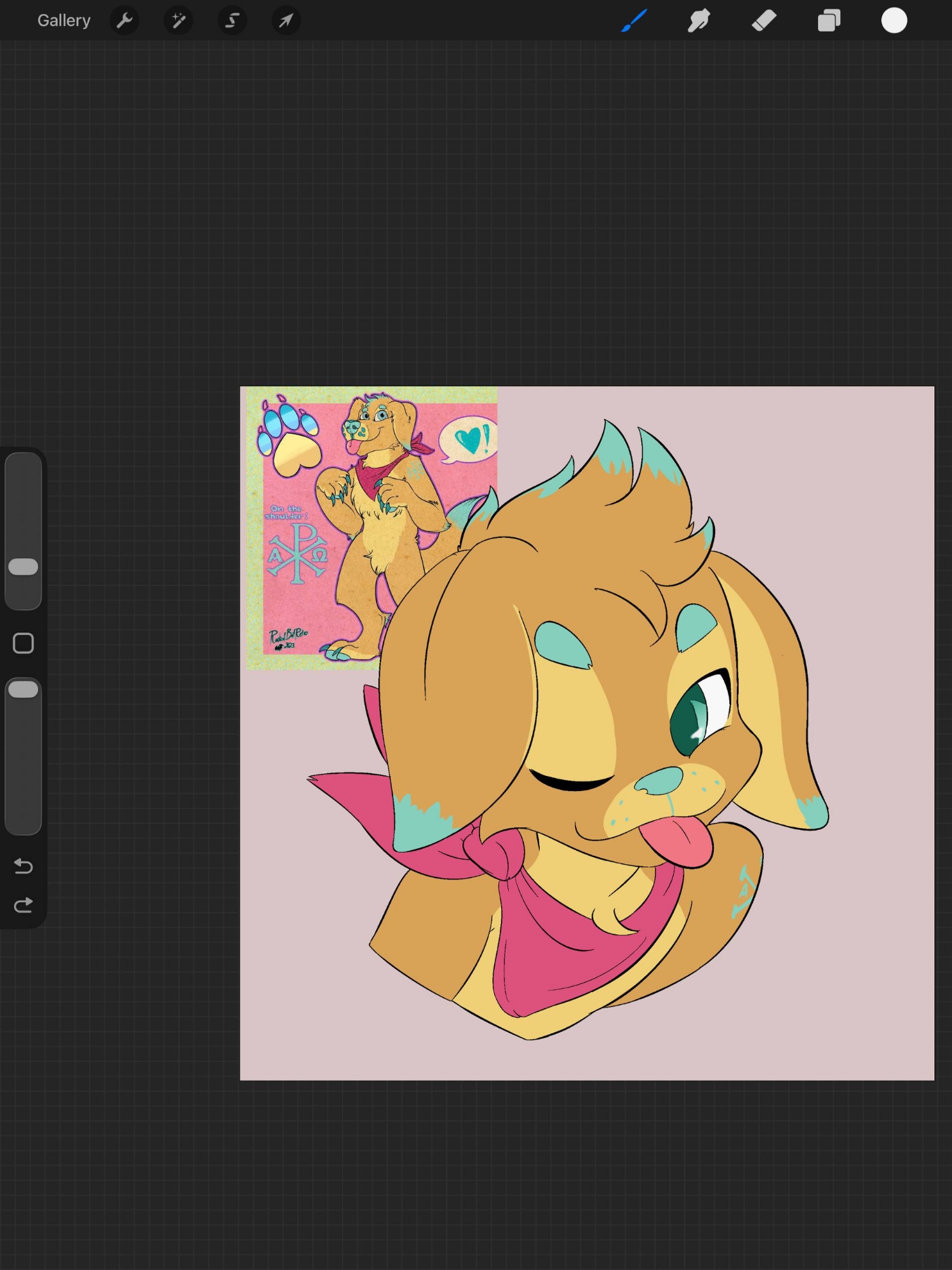The height and width of the screenshot is (1270, 952).
Task: Click the brush size slider handle
Action: (23, 567)
